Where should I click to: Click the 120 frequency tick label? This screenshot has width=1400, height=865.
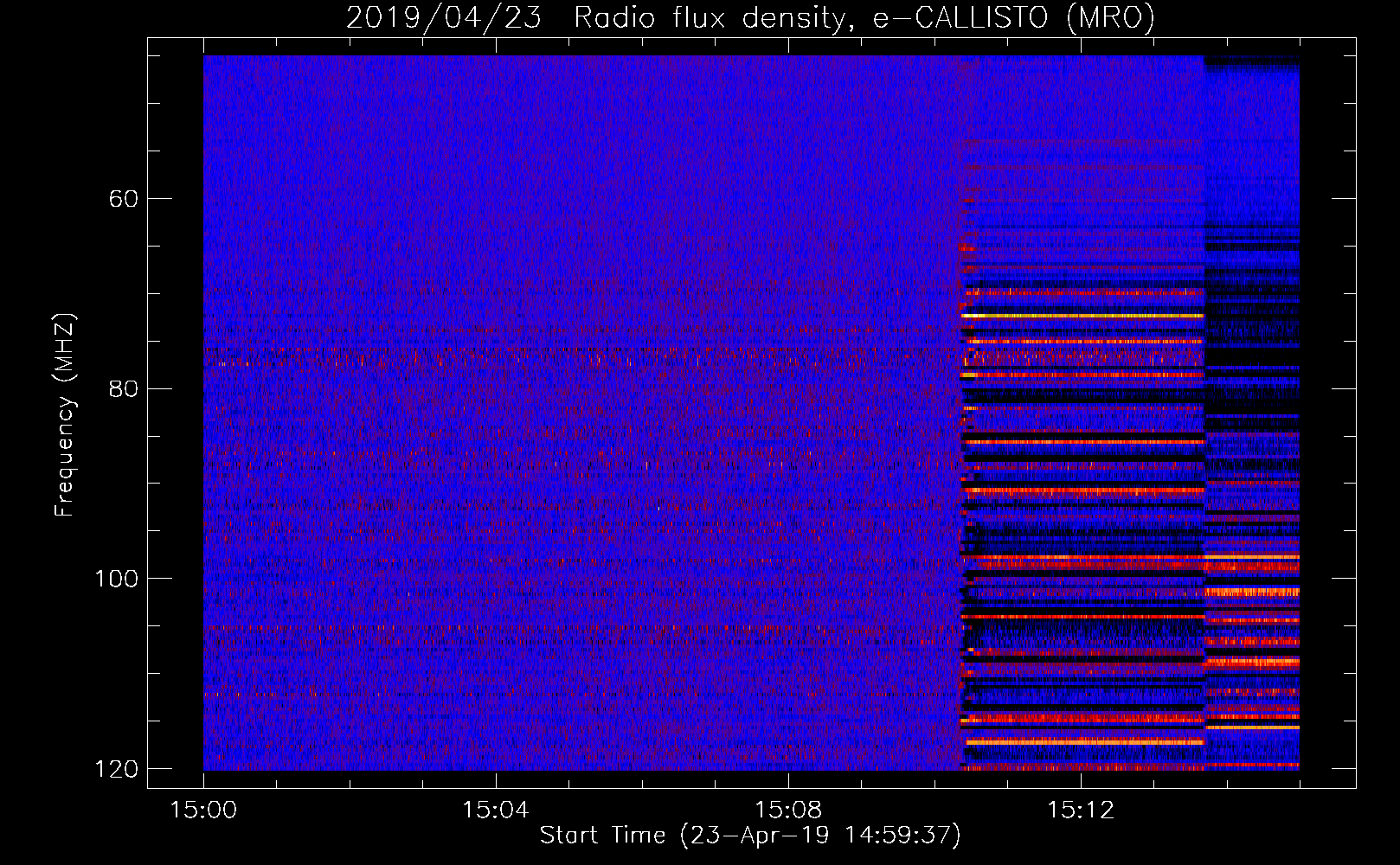116,768
